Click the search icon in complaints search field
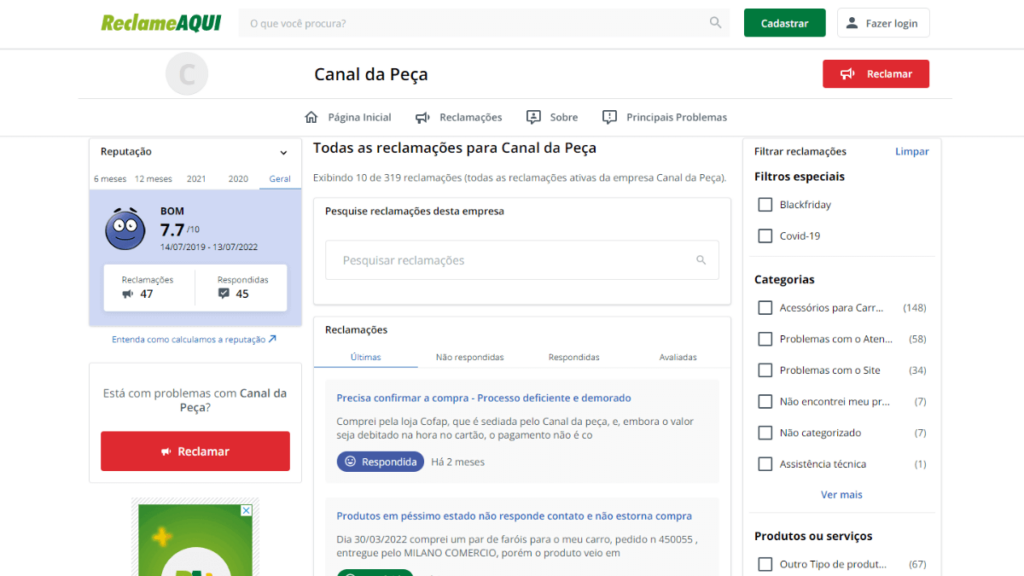The image size is (1024, 576). (x=701, y=260)
